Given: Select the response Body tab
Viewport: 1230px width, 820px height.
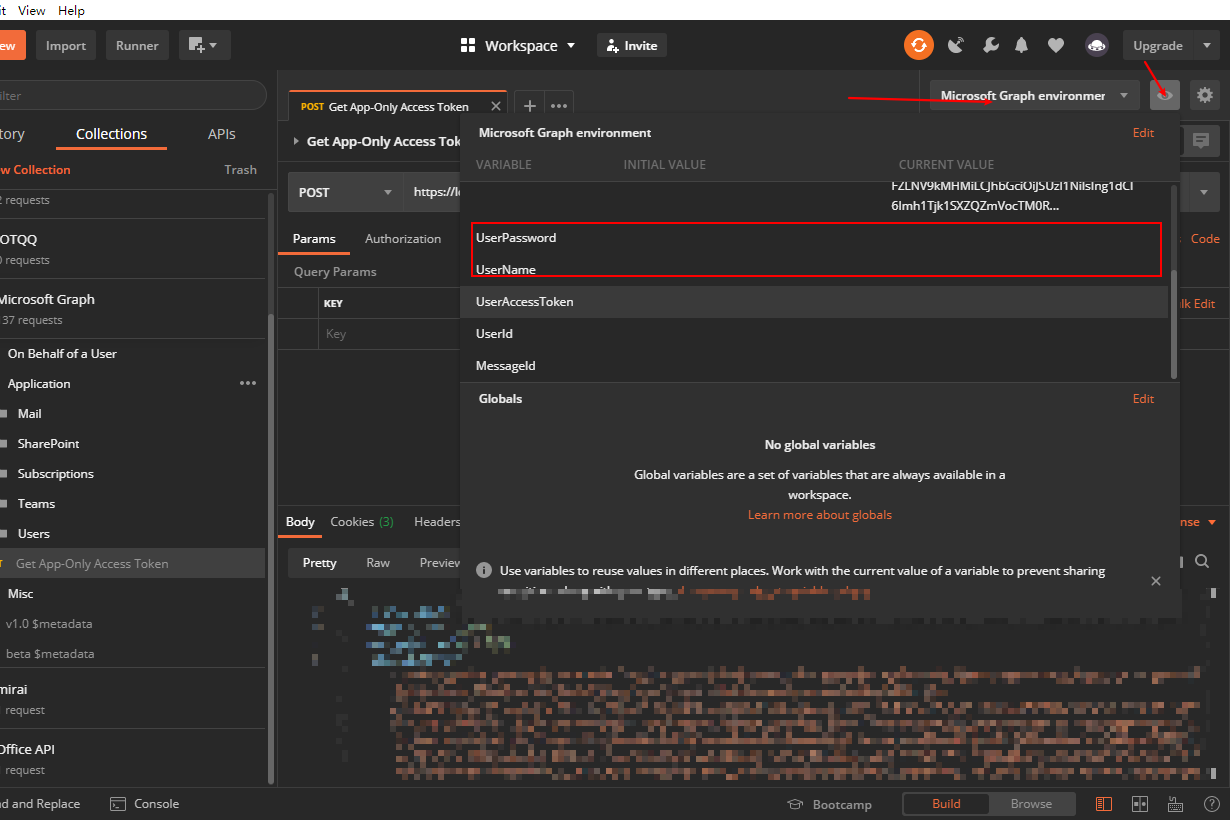Looking at the screenshot, I should (x=300, y=521).
